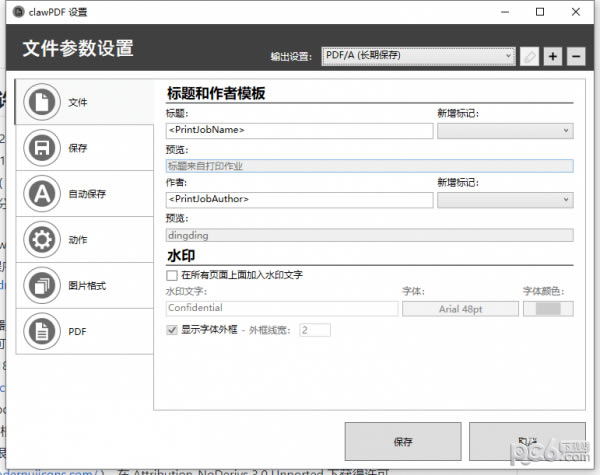This screenshot has height=475, width=600.
Task: Open the 图片格式 tab
Action: 84,286
